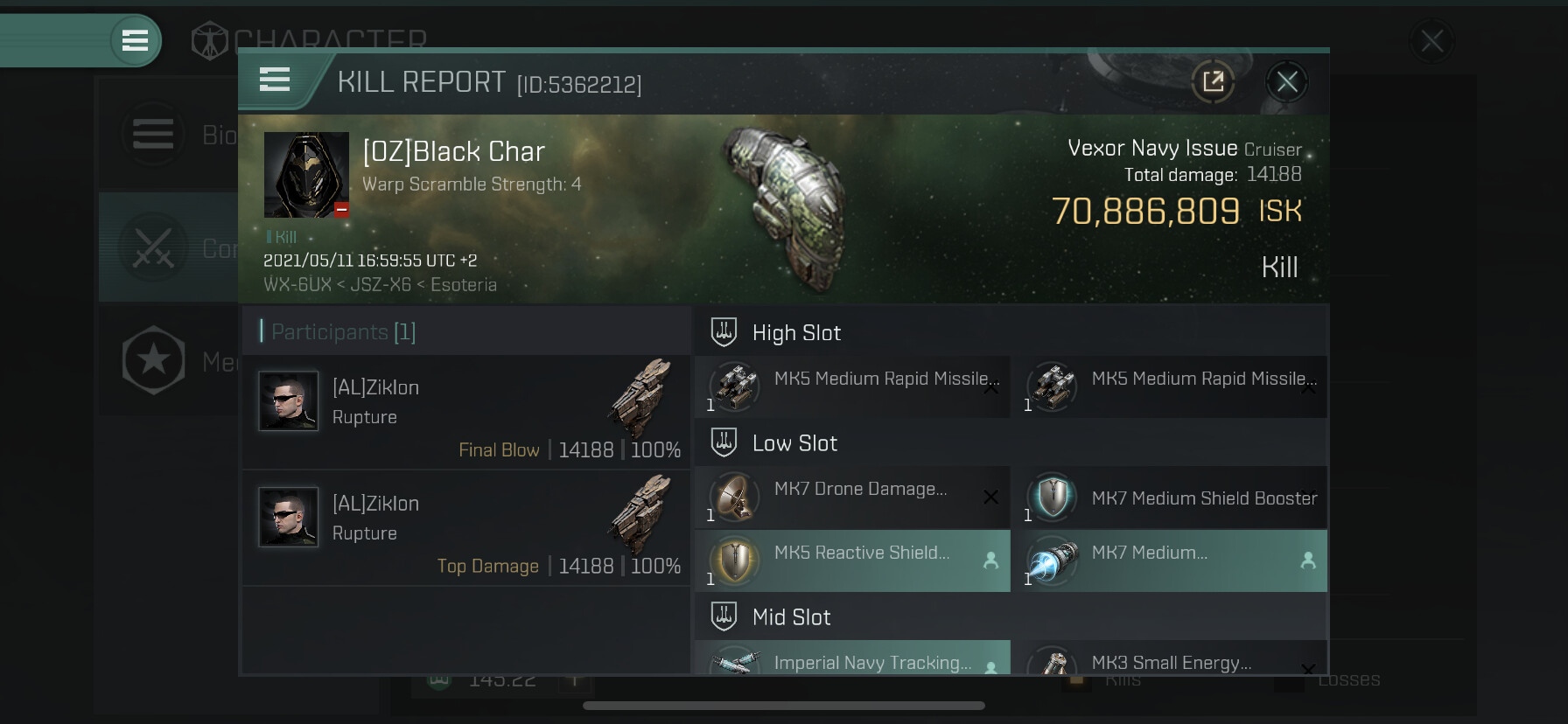
Task: Click the MK7 Drone Damage module icon
Action: point(734,498)
